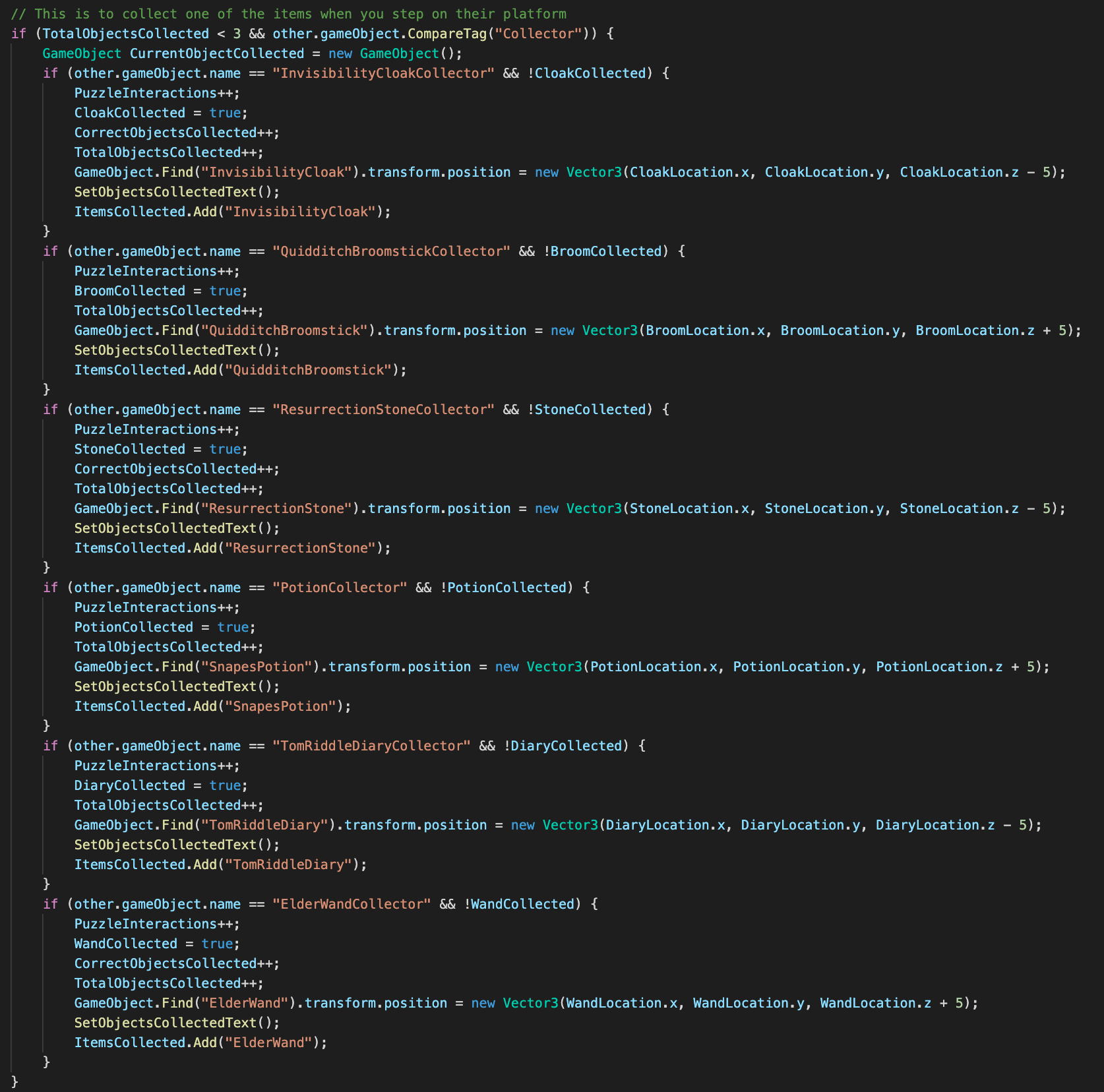This screenshot has height=1092, width=1104.
Task: Click ItemsCollected.Add("InvisibilityCloak") line
Action: pos(233,212)
